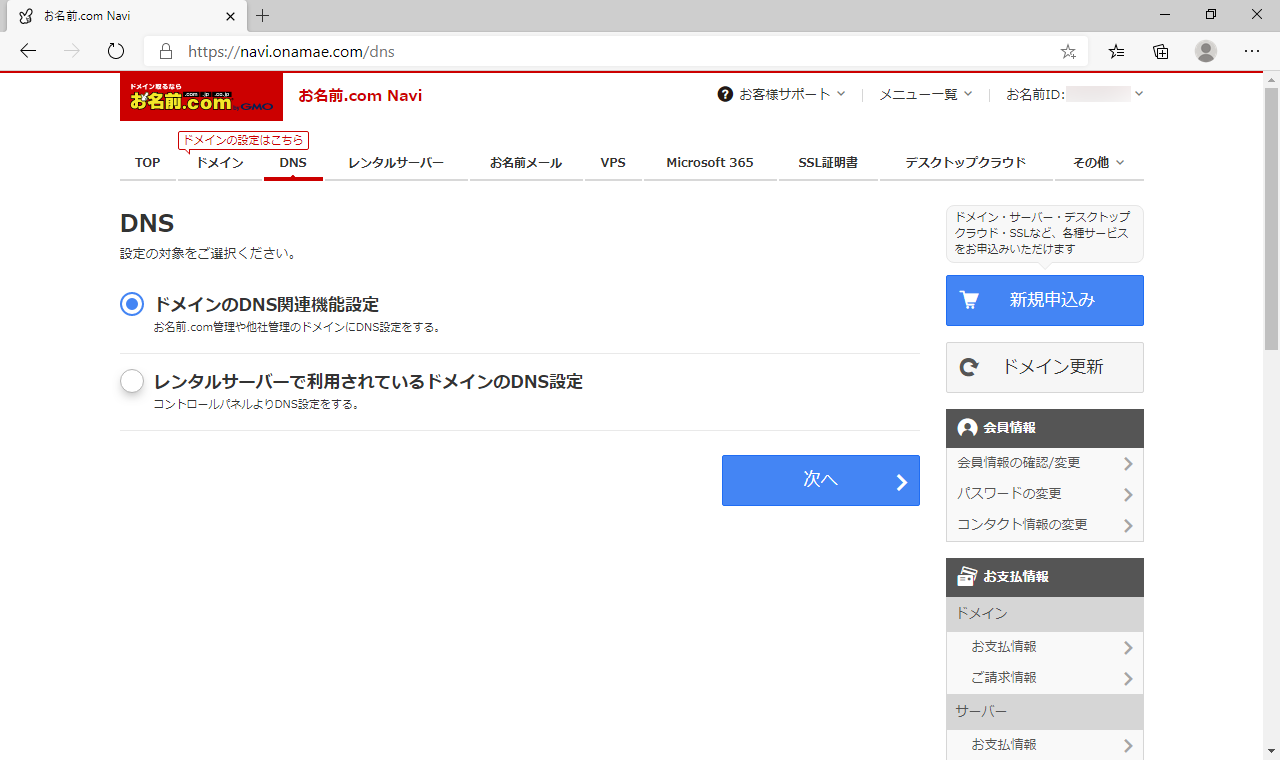Screen dimensions: 1280x760
Task: Expand メニュー一覧 dropdown
Action: pyautogui.click(x=925, y=94)
